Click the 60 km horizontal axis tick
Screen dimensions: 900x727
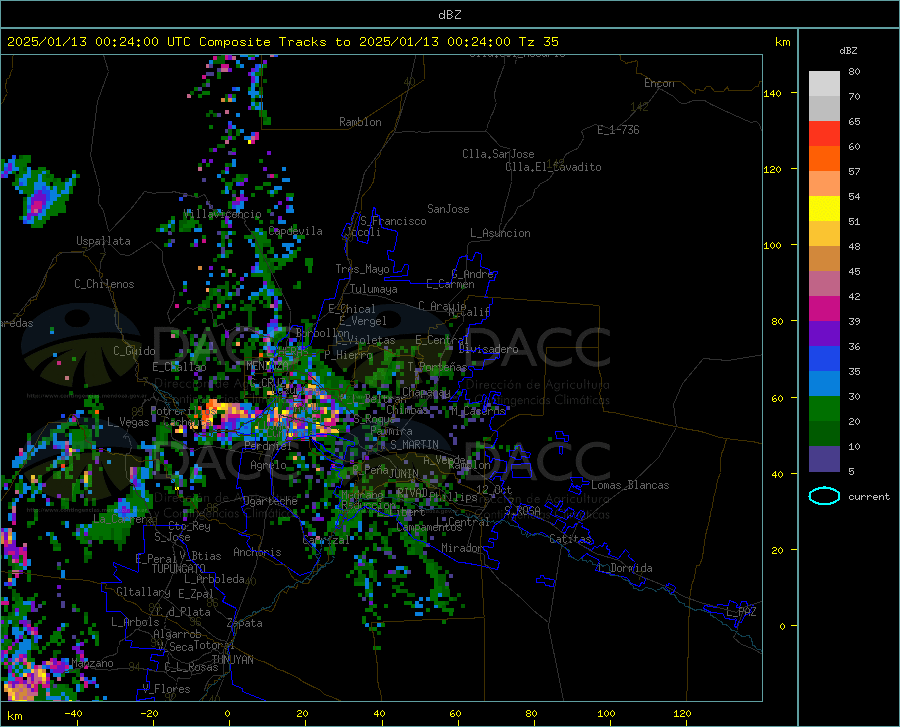coord(455,713)
